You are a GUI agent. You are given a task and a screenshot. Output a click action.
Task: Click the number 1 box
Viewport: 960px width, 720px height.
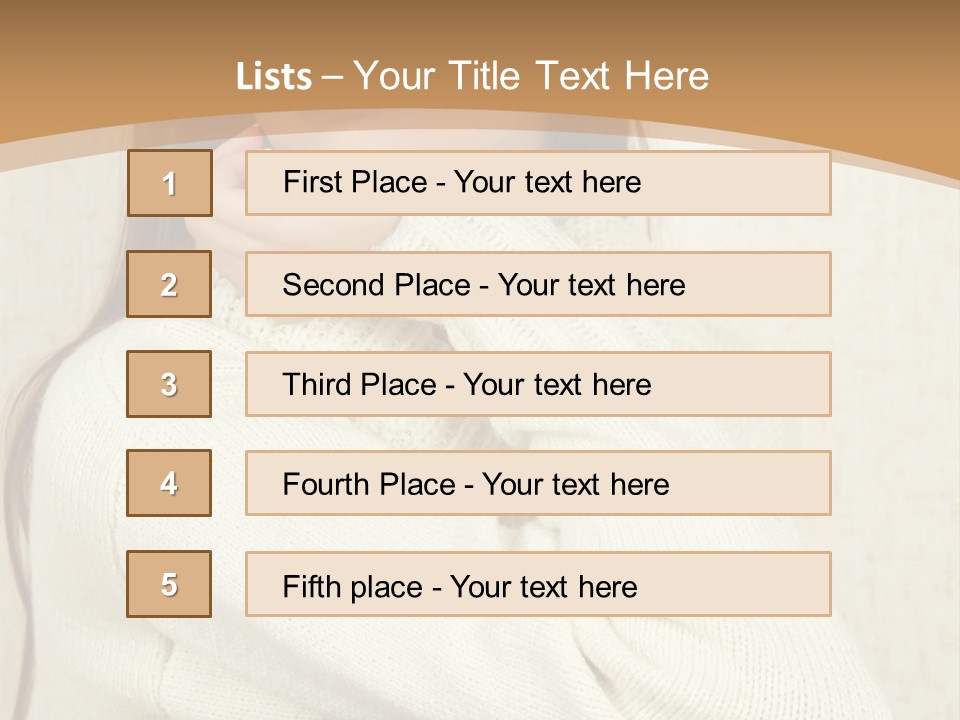tap(170, 183)
